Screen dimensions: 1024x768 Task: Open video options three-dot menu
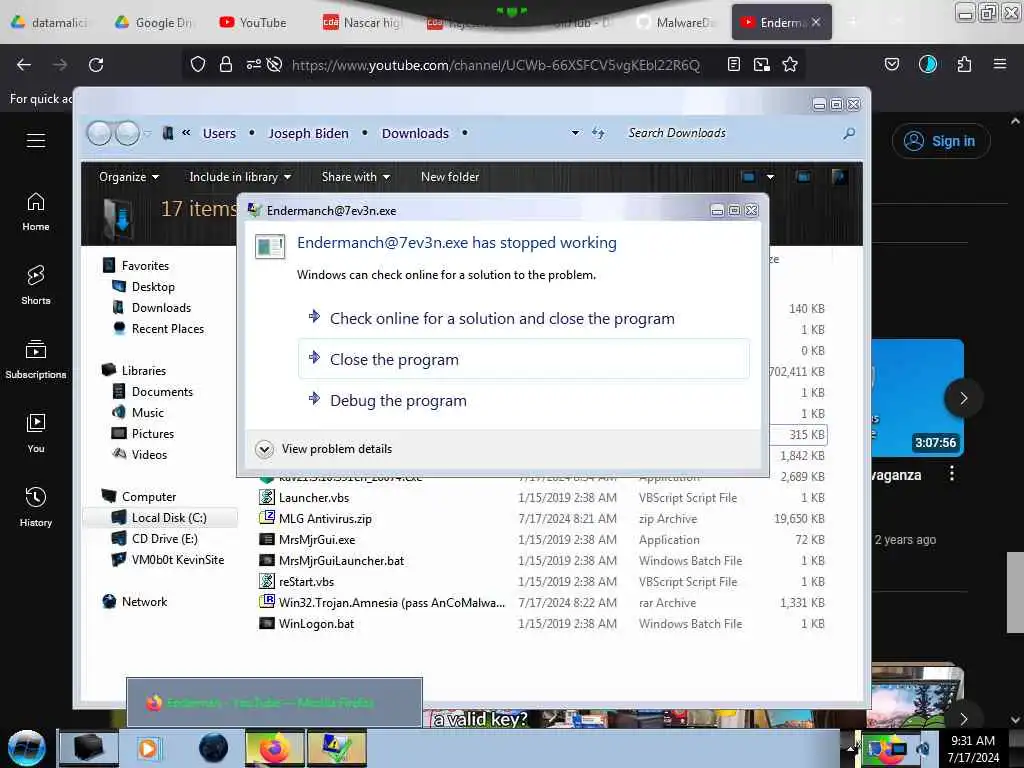(x=952, y=473)
